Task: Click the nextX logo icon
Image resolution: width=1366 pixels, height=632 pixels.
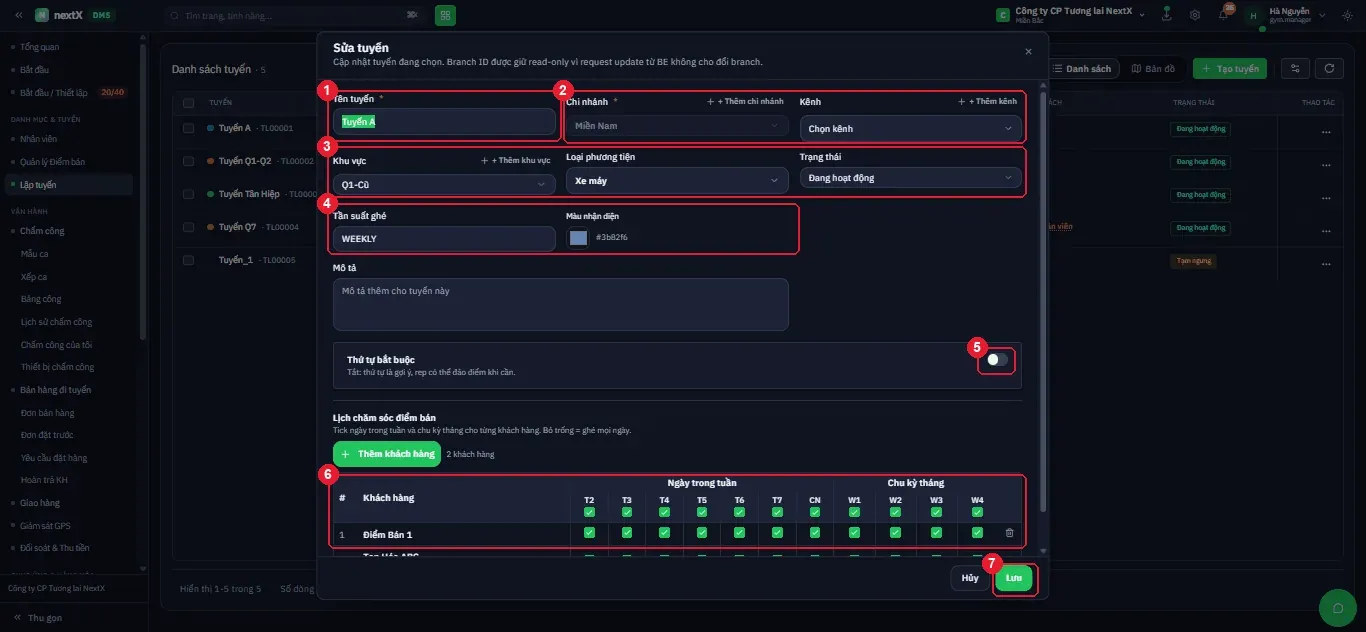Action: click(x=41, y=15)
